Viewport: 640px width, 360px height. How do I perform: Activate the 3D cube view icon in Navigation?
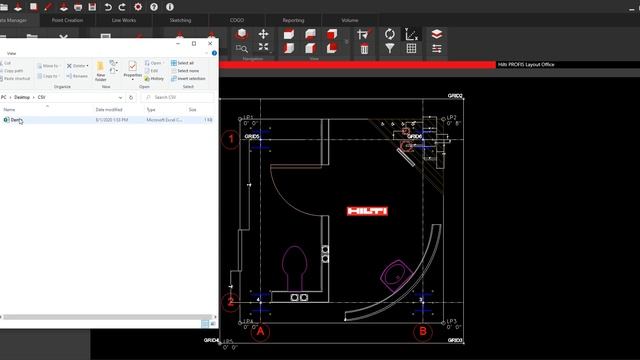[x=242, y=34]
